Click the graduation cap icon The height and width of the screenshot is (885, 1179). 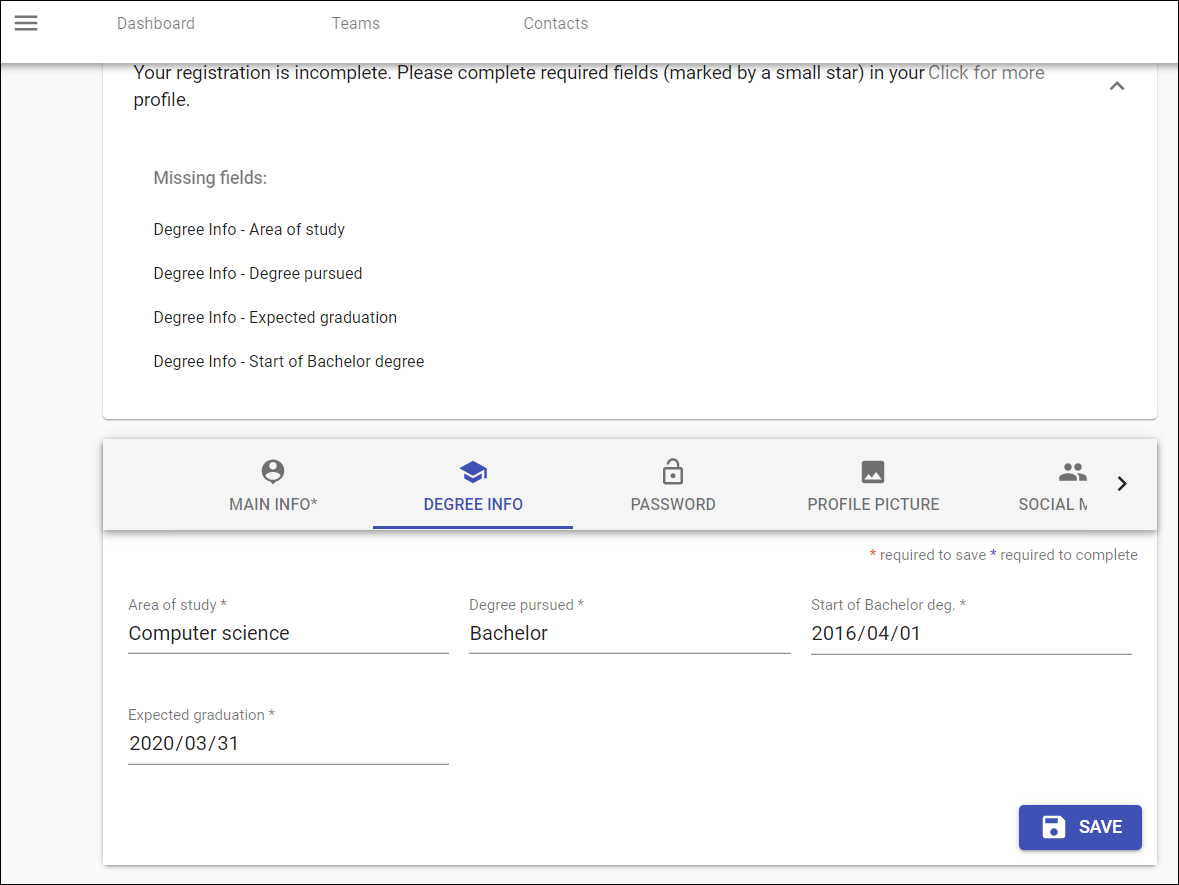[473, 472]
